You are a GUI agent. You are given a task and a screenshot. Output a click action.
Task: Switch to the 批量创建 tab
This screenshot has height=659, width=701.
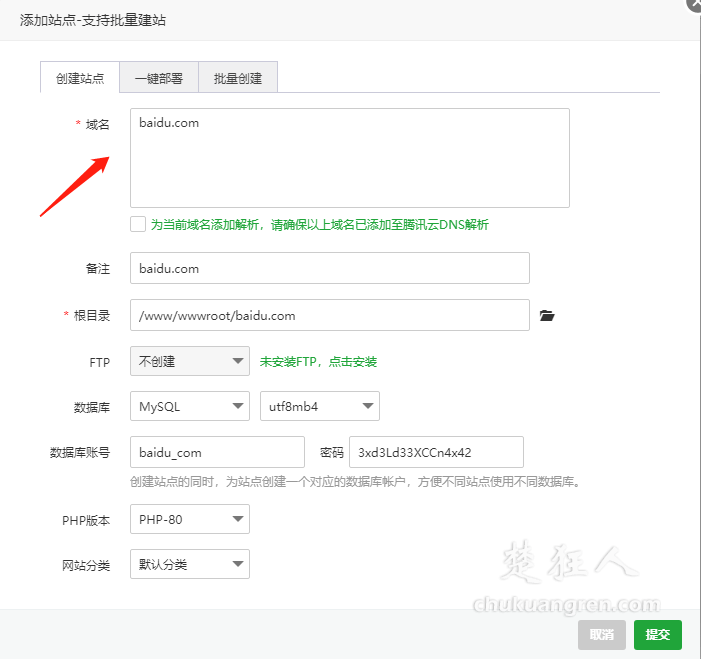[x=237, y=78]
